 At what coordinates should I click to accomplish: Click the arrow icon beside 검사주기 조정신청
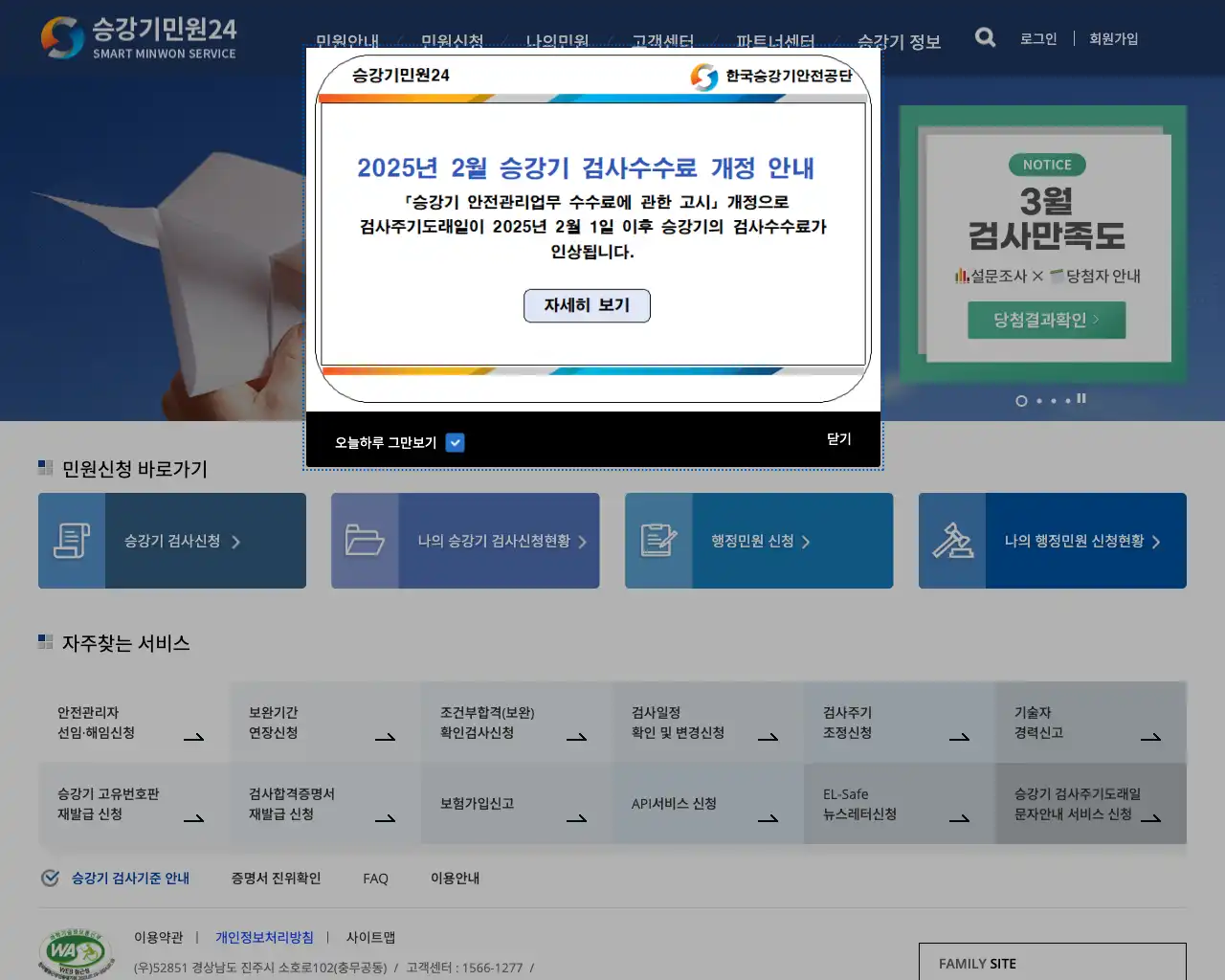pyautogui.click(x=960, y=737)
